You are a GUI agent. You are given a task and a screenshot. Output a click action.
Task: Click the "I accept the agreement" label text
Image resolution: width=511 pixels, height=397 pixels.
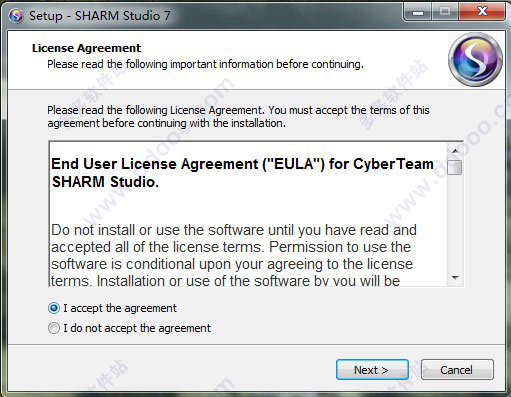point(120,308)
